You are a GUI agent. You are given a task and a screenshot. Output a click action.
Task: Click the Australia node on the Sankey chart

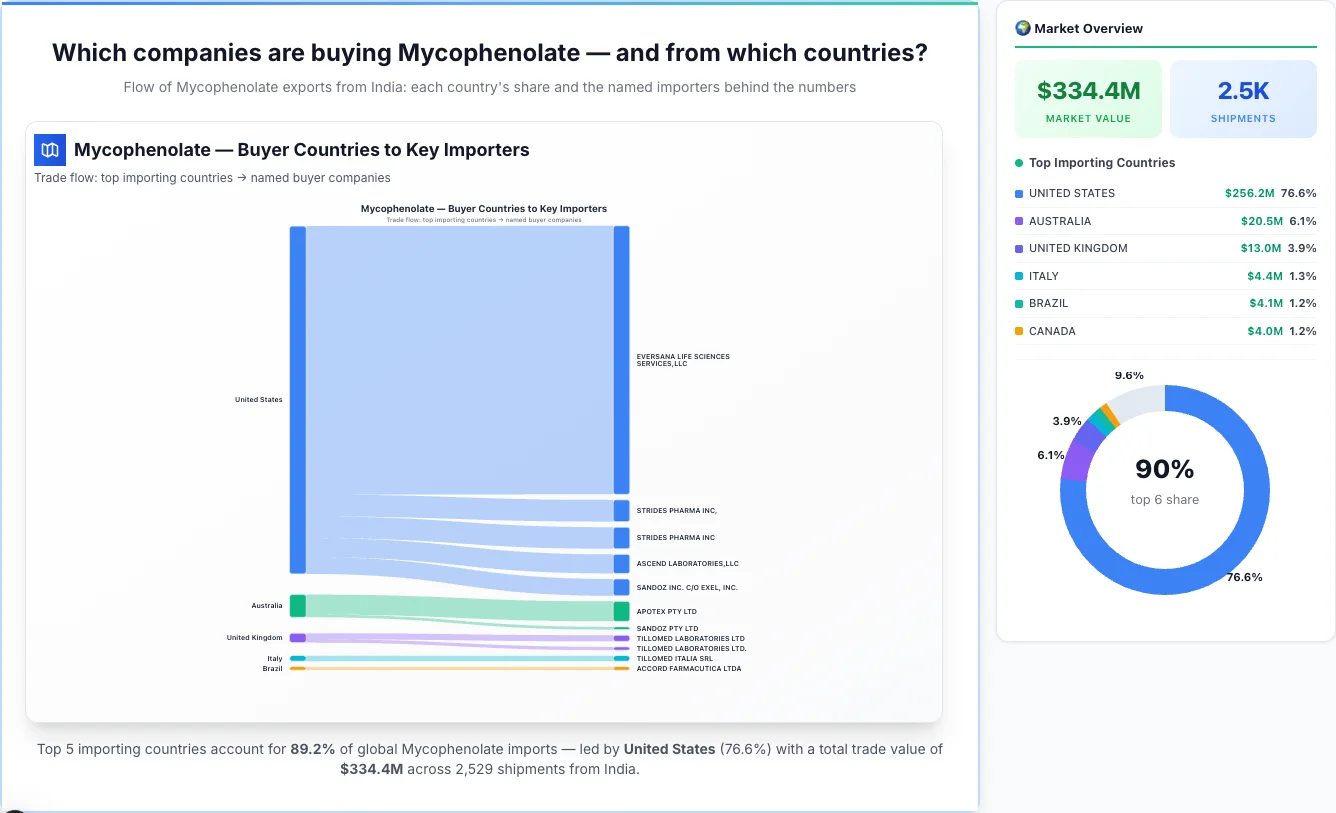pyautogui.click(x=296, y=605)
